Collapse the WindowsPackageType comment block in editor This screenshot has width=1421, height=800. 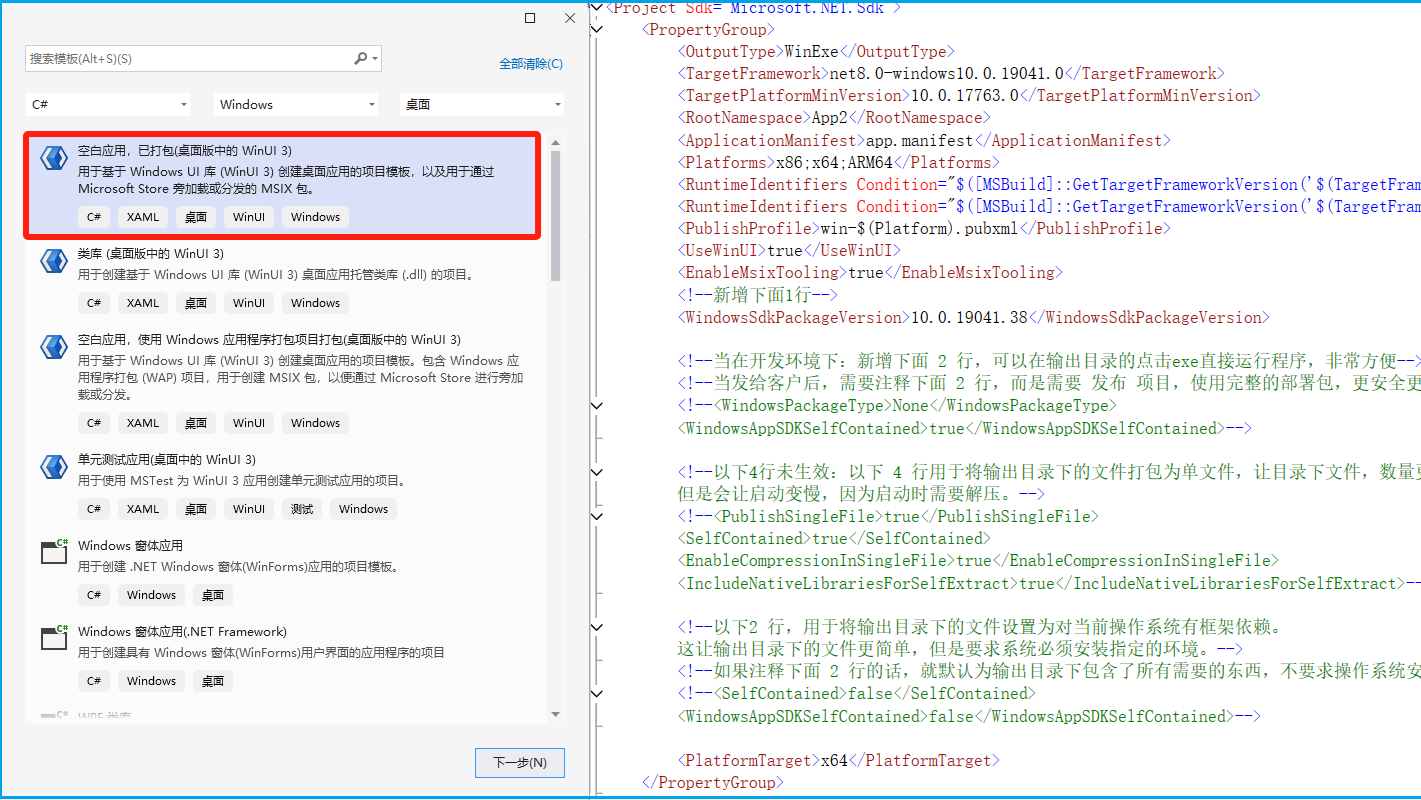pyautogui.click(x=597, y=405)
